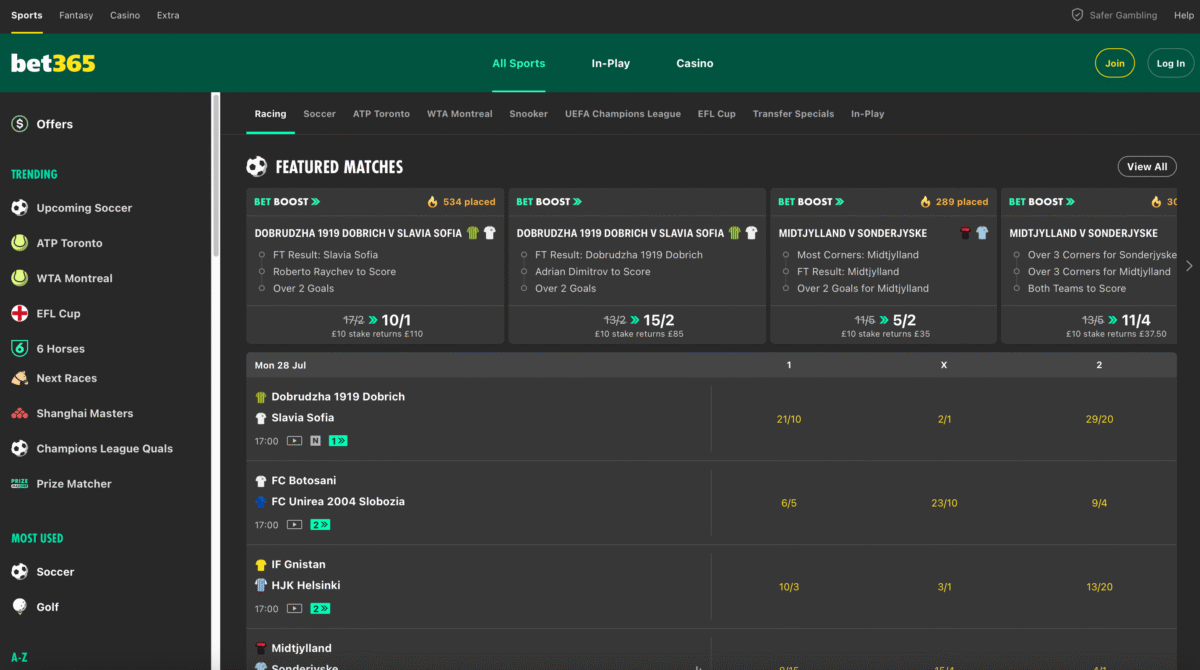
Task: Click the live stream icon for FC Botosani match
Action: [295, 524]
